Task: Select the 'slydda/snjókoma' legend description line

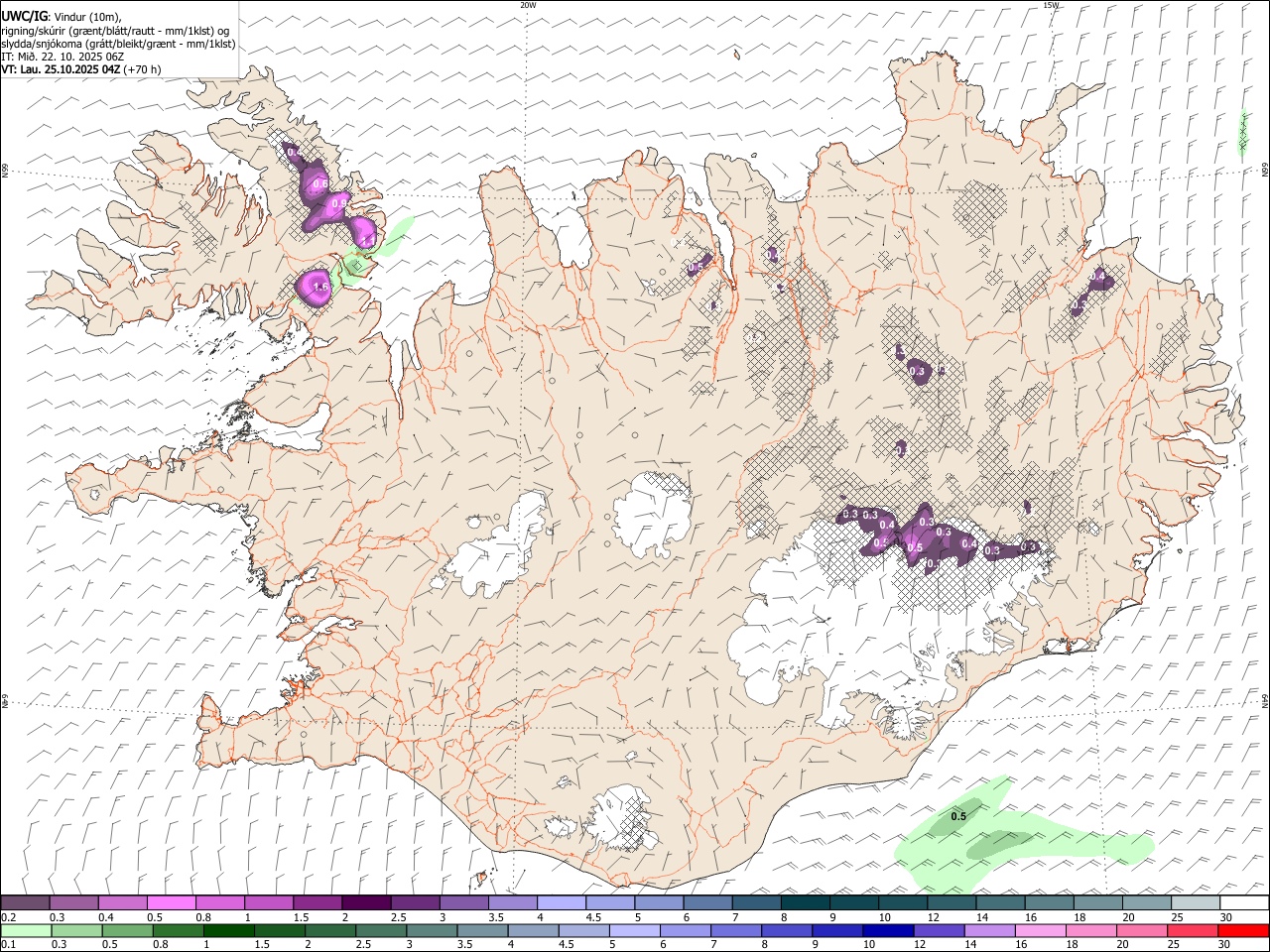Action: click(118, 44)
